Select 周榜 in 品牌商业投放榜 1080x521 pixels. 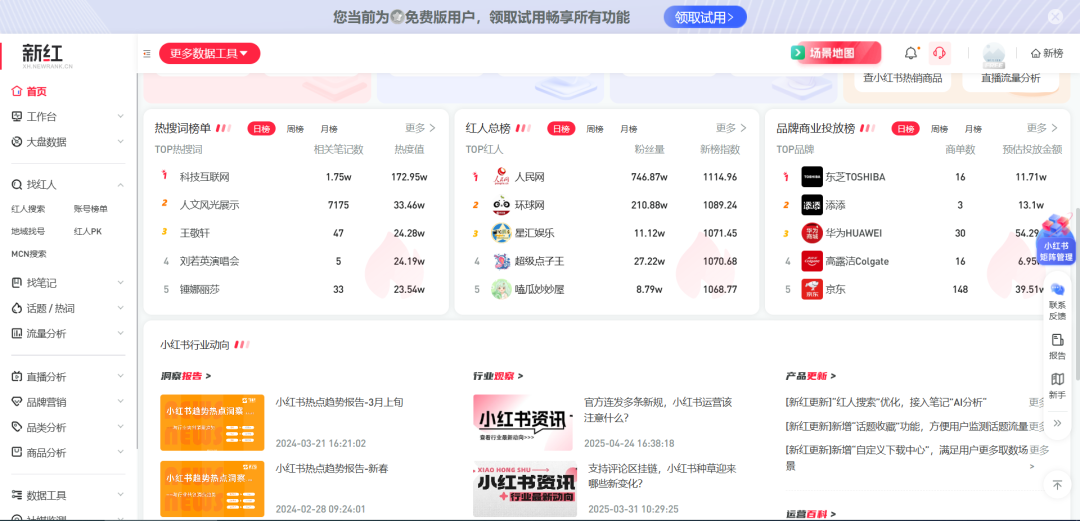tap(939, 129)
